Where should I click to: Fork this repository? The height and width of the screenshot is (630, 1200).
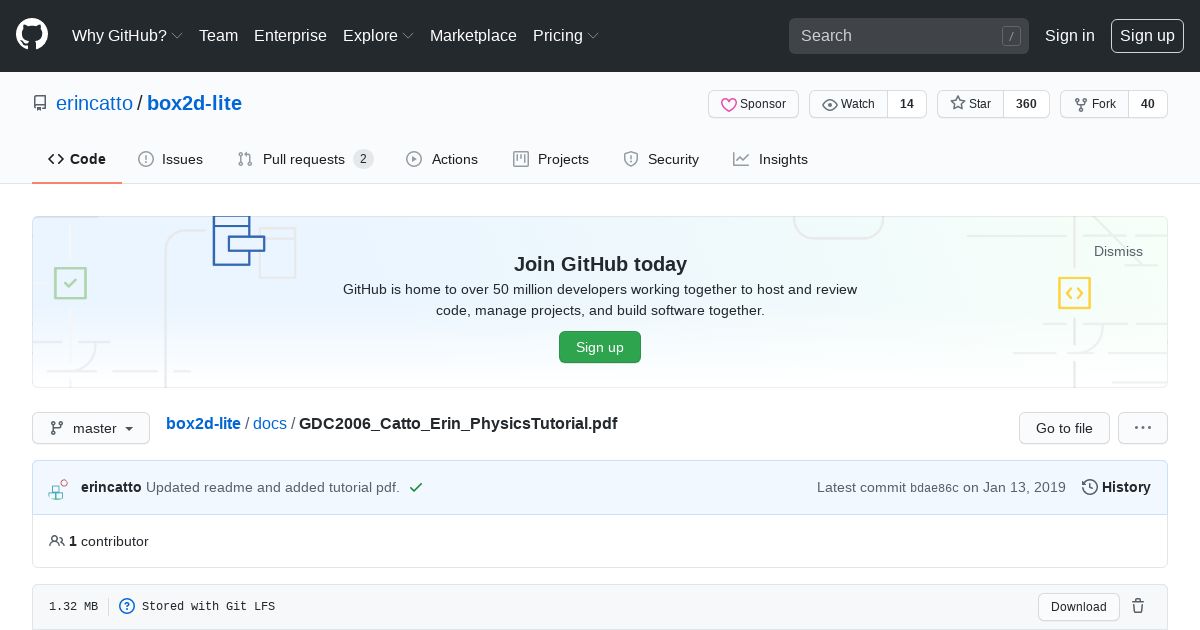point(1094,104)
